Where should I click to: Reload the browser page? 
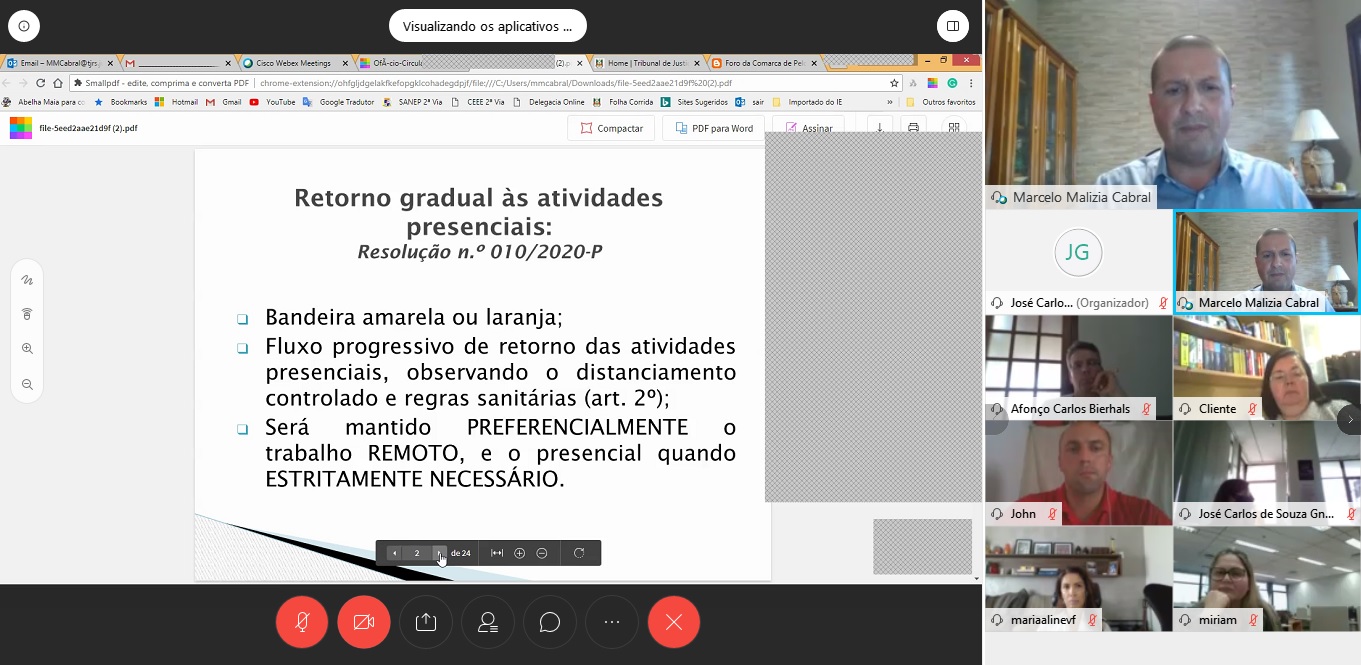pos(41,83)
